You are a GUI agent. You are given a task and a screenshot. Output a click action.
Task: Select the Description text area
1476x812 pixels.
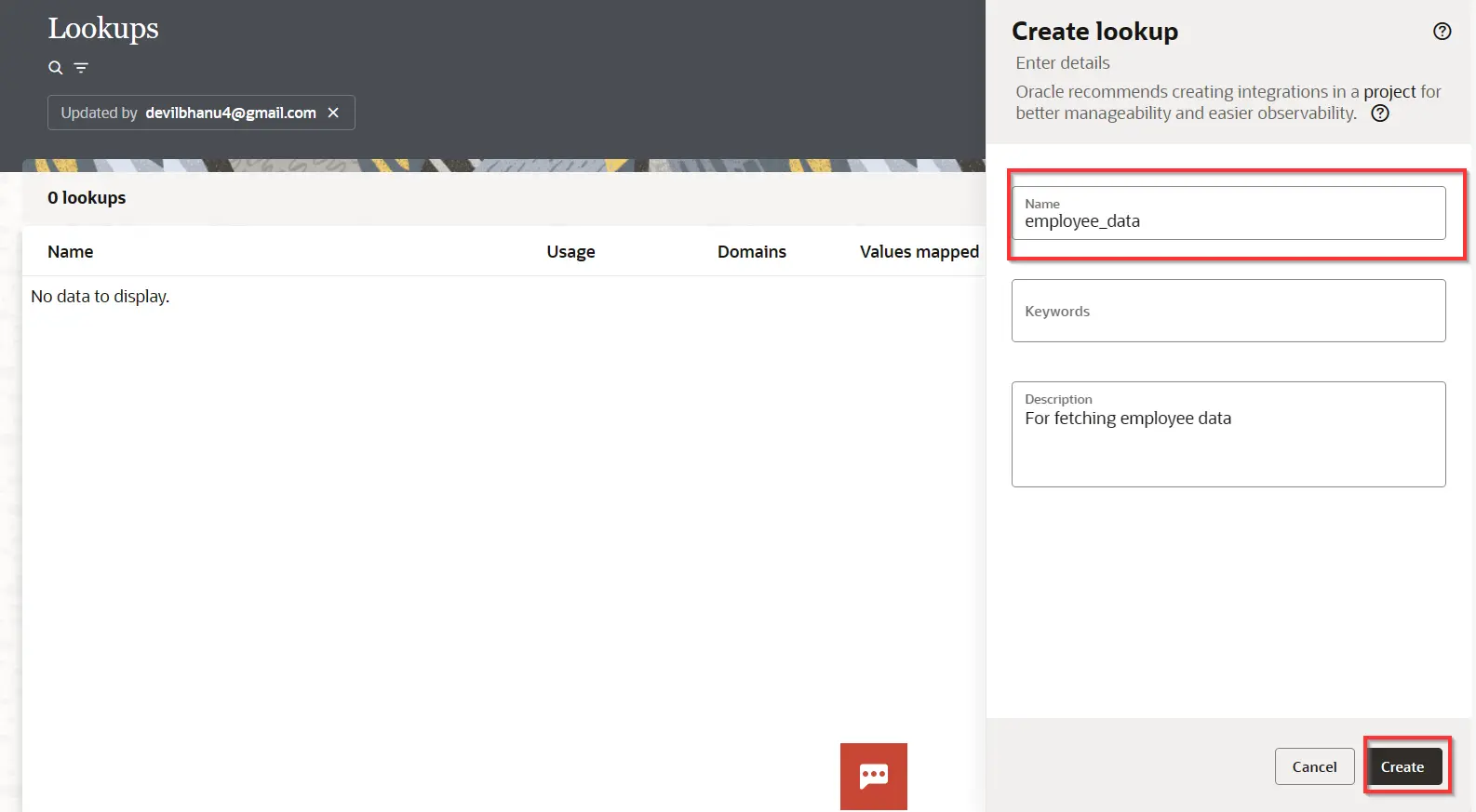1228,434
